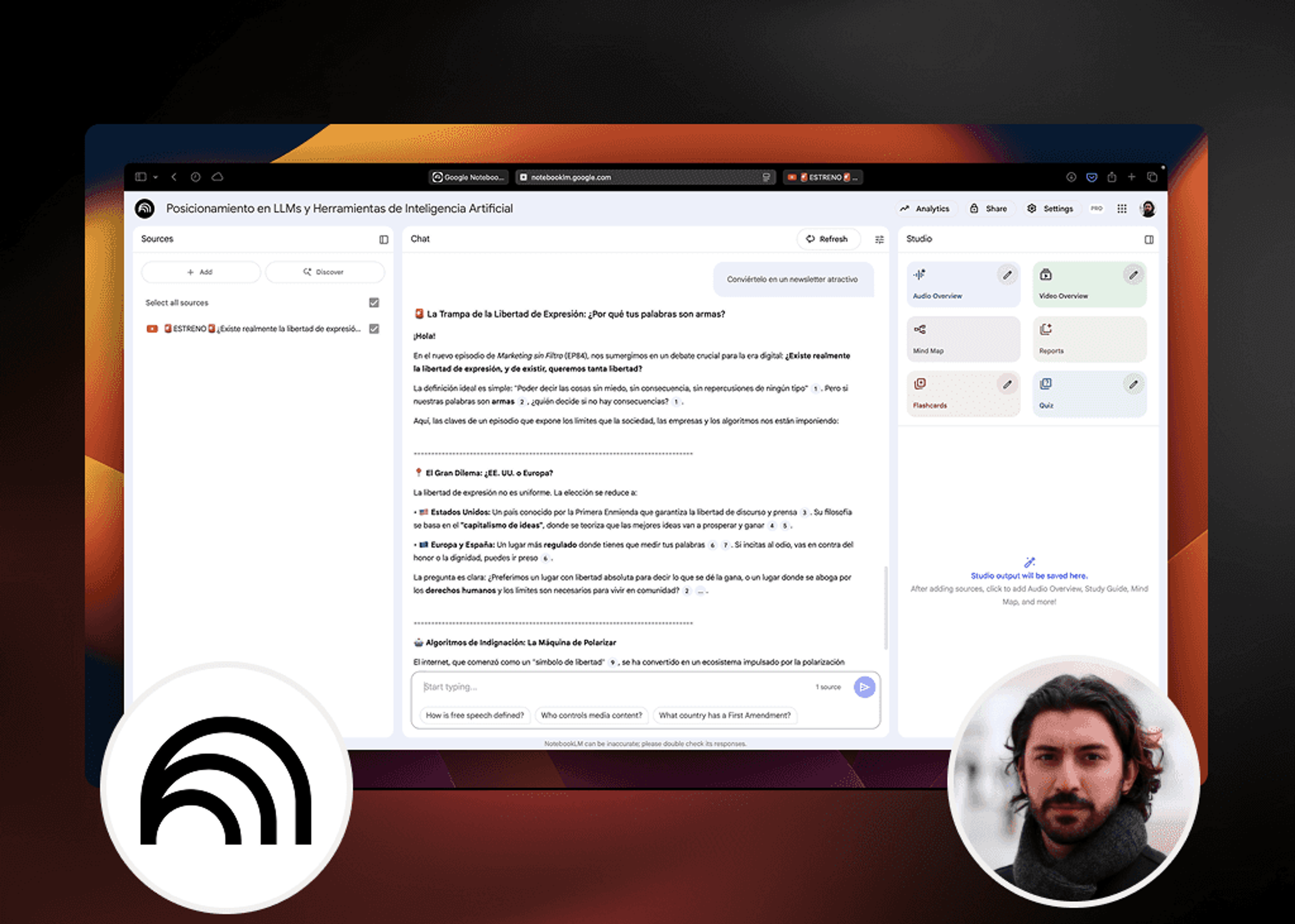Open the account profile avatar
This screenshot has height=924, width=1295.
[1148, 209]
